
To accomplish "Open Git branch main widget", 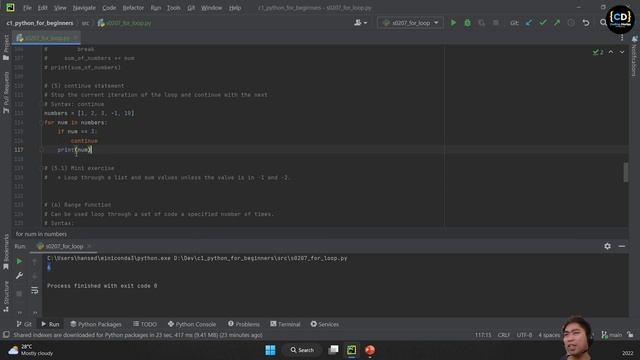I will [x=611, y=335].
